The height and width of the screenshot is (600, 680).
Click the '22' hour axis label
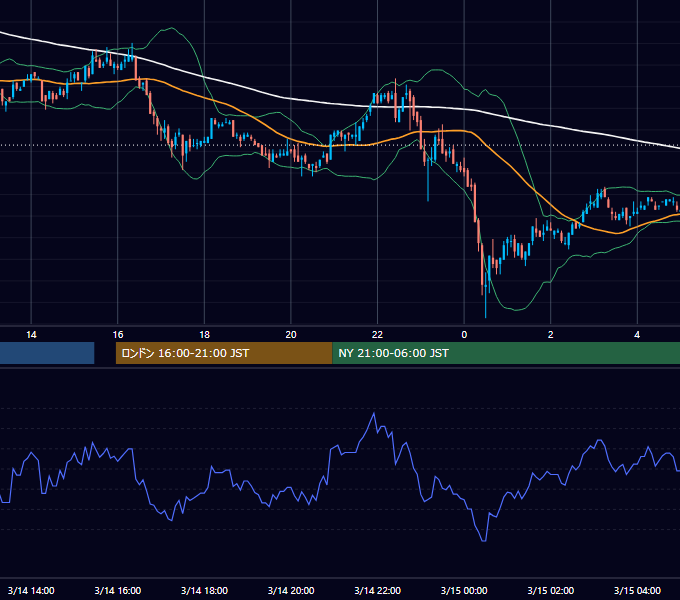377,335
